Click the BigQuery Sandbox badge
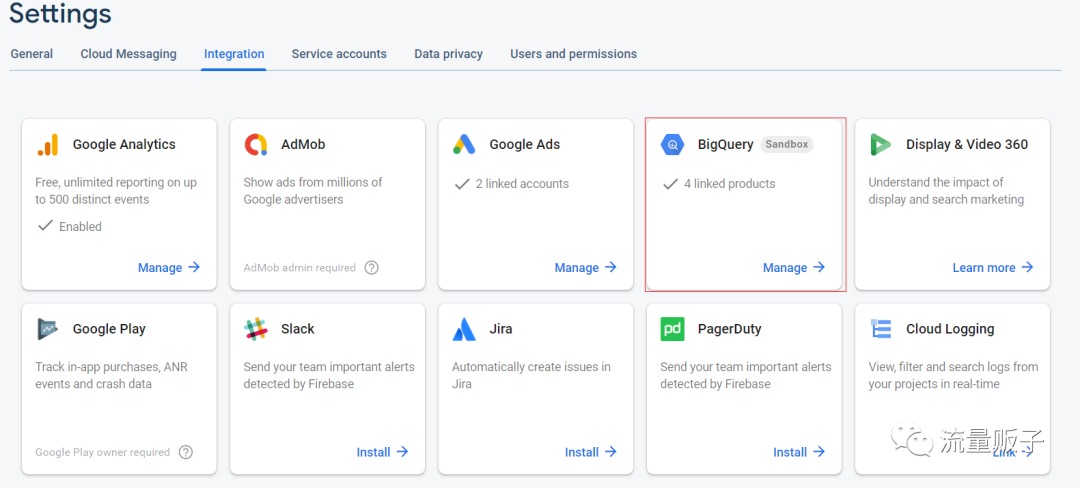The image size is (1080, 488). point(787,144)
